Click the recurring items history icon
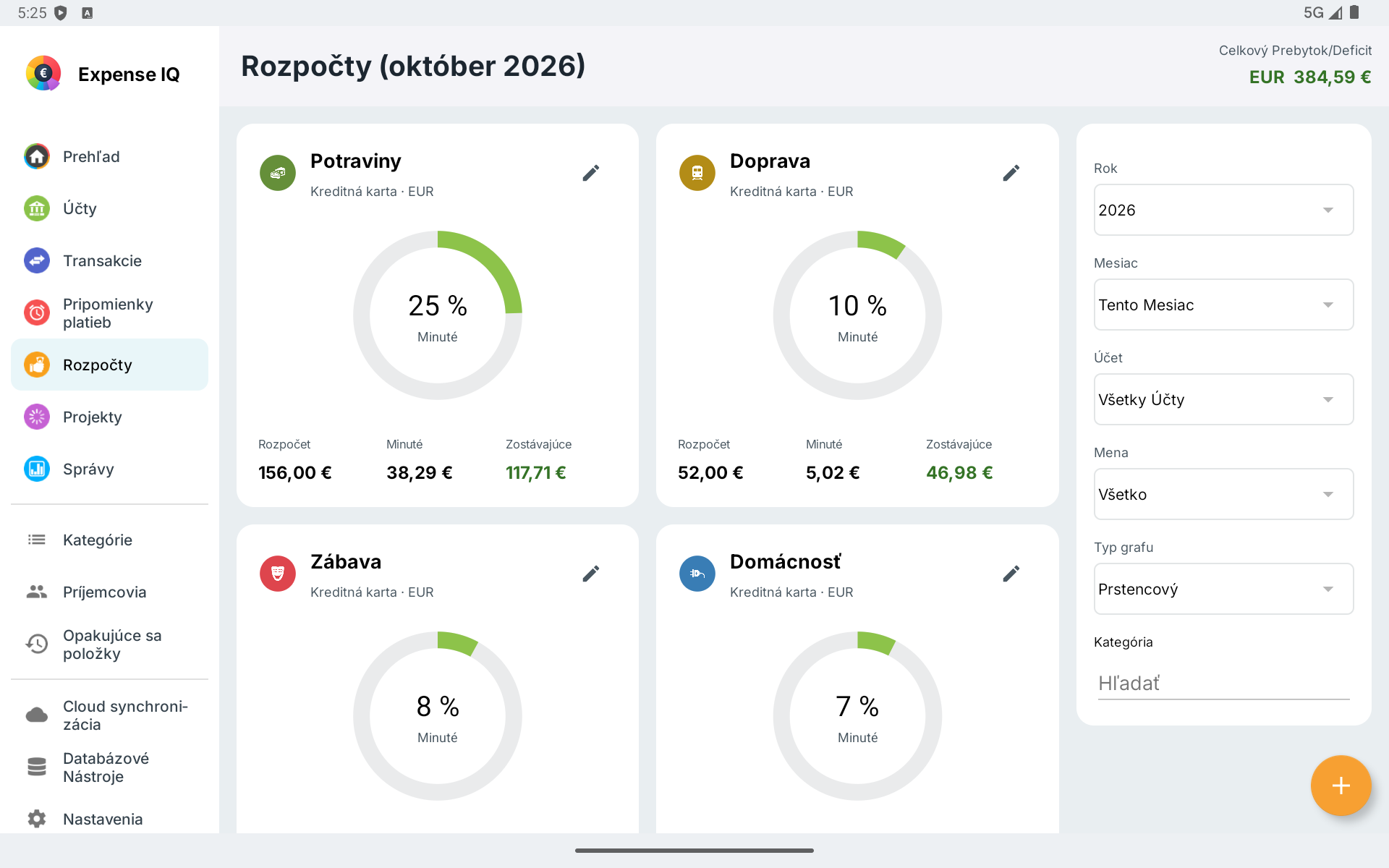 pos(37,644)
